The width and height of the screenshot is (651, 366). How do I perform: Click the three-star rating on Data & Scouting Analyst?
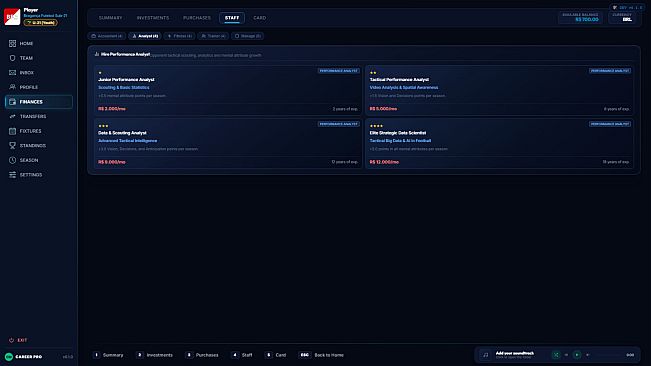click(x=103, y=126)
